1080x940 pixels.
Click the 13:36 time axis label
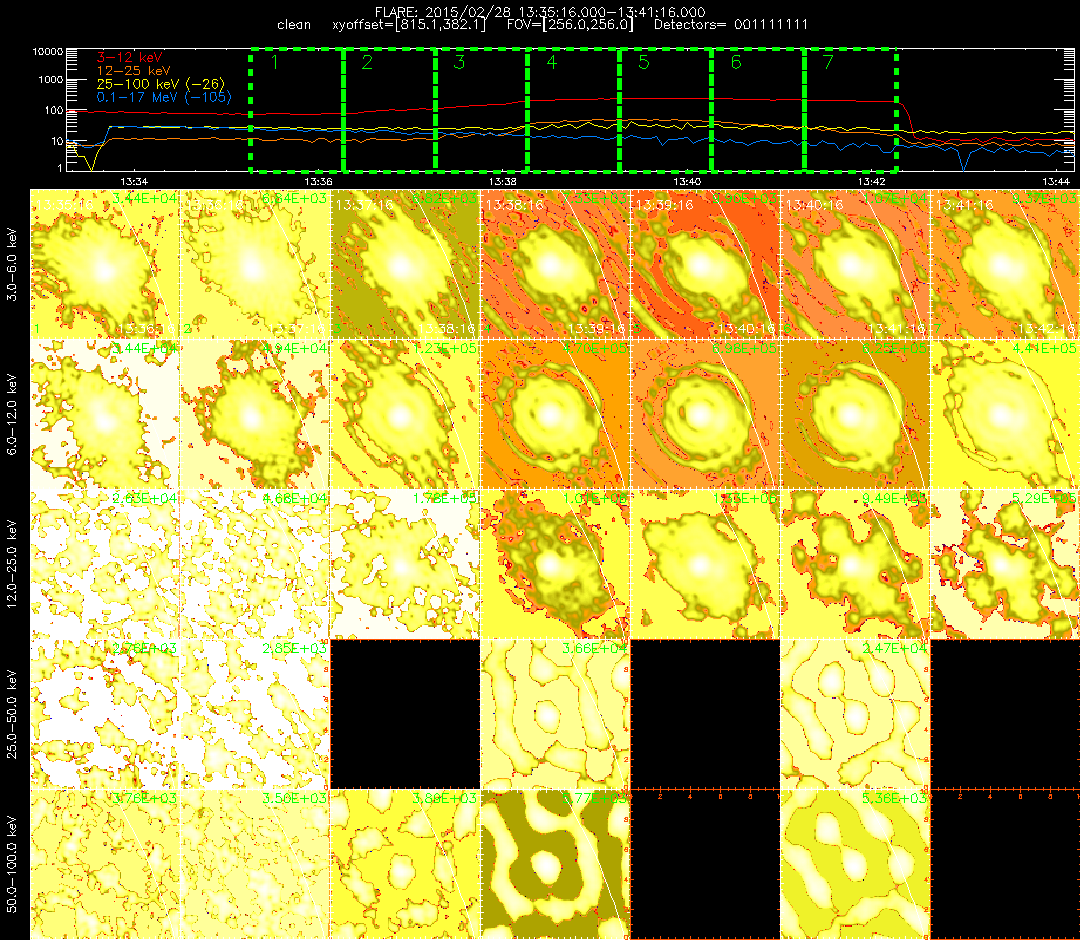pos(318,182)
